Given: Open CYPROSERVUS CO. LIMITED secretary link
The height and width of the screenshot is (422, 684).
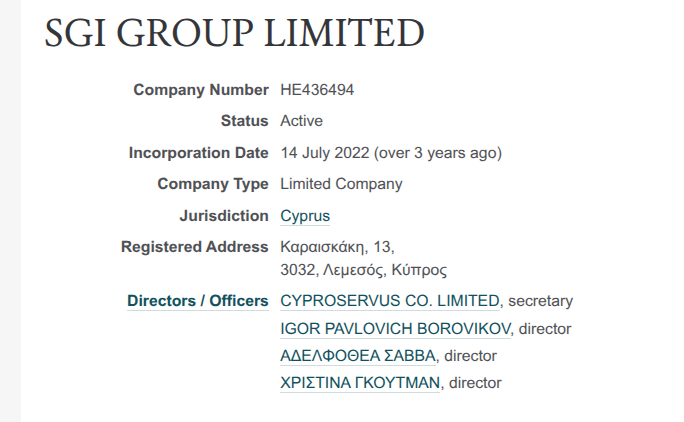Looking at the screenshot, I should coord(389,301).
